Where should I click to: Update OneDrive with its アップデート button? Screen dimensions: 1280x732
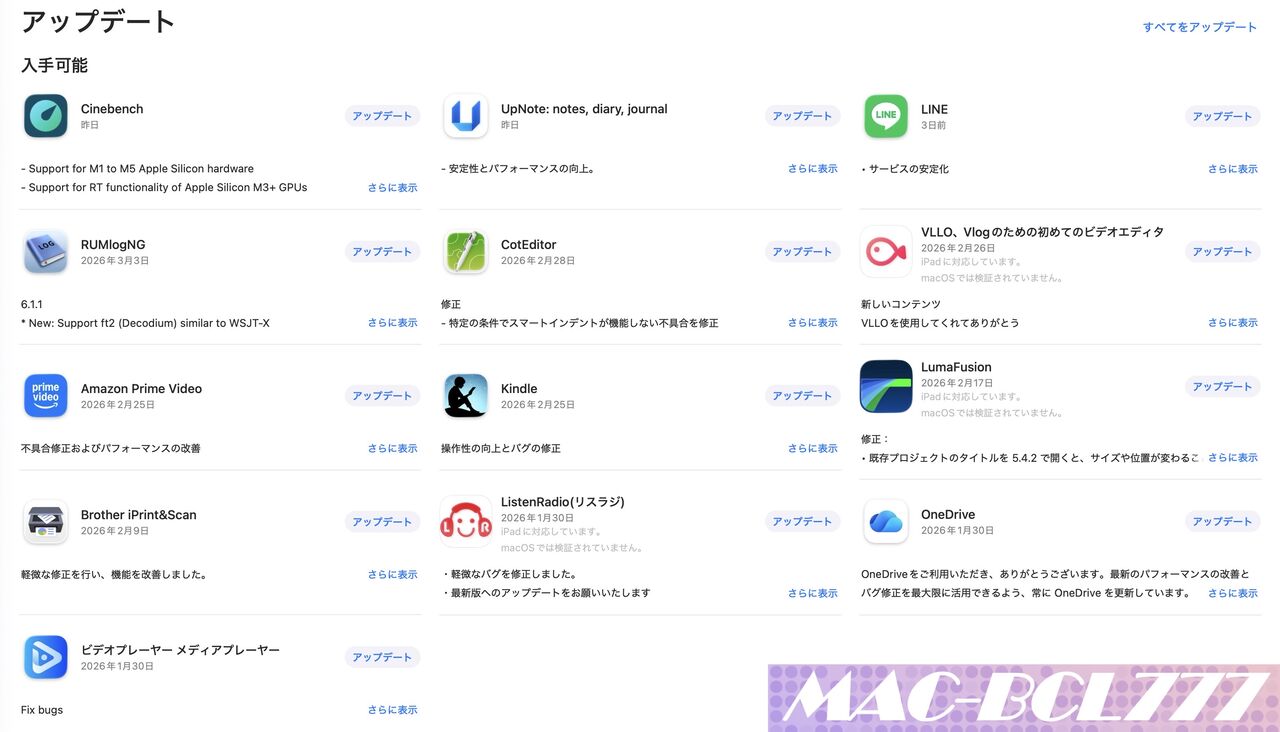click(x=1222, y=522)
